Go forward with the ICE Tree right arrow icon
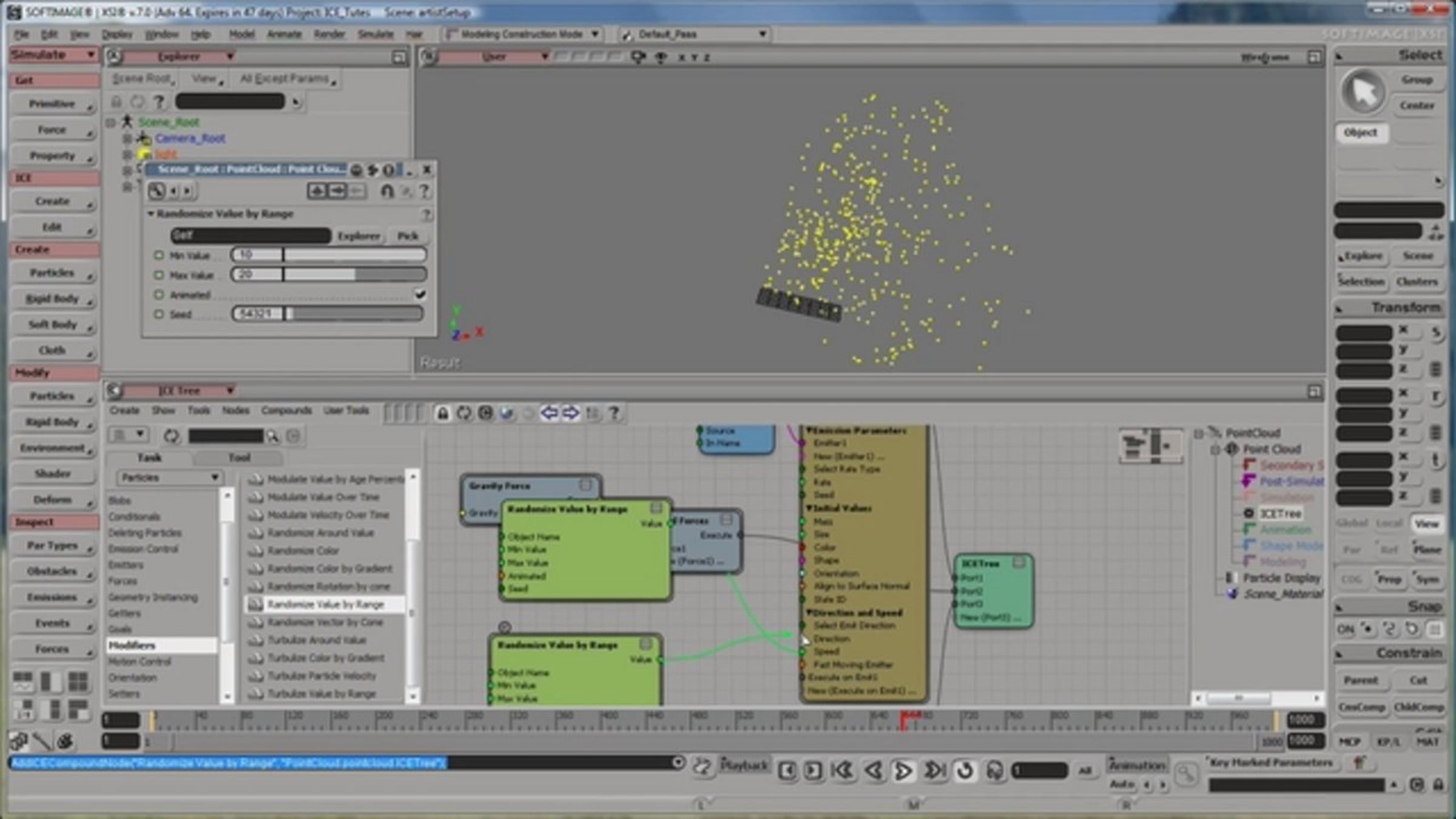 point(570,414)
